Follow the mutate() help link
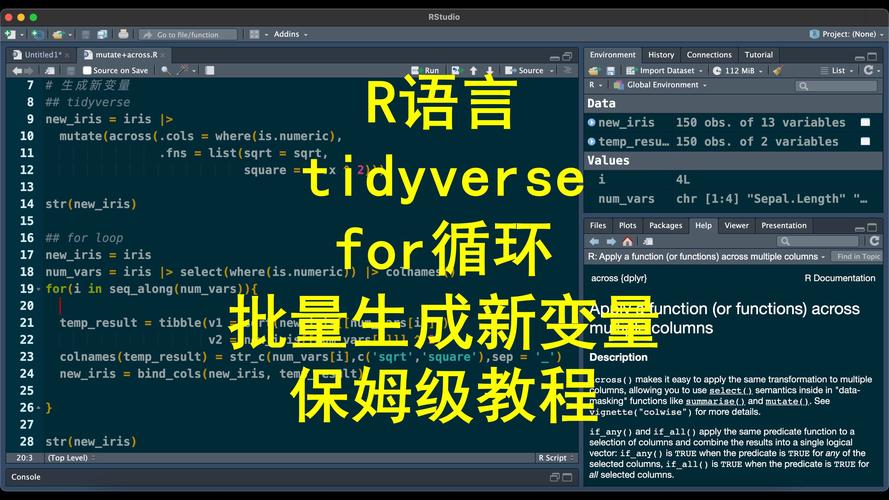This screenshot has width=889, height=500. (x=787, y=401)
